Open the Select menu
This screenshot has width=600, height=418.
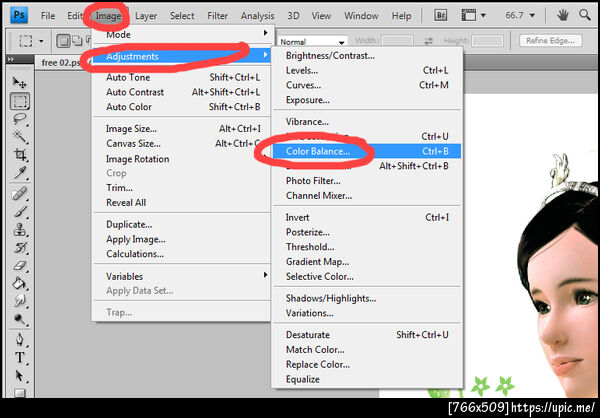(182, 16)
